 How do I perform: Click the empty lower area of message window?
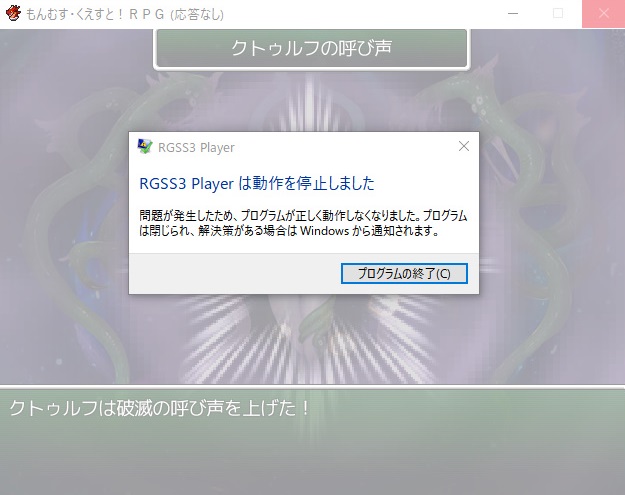click(312, 458)
